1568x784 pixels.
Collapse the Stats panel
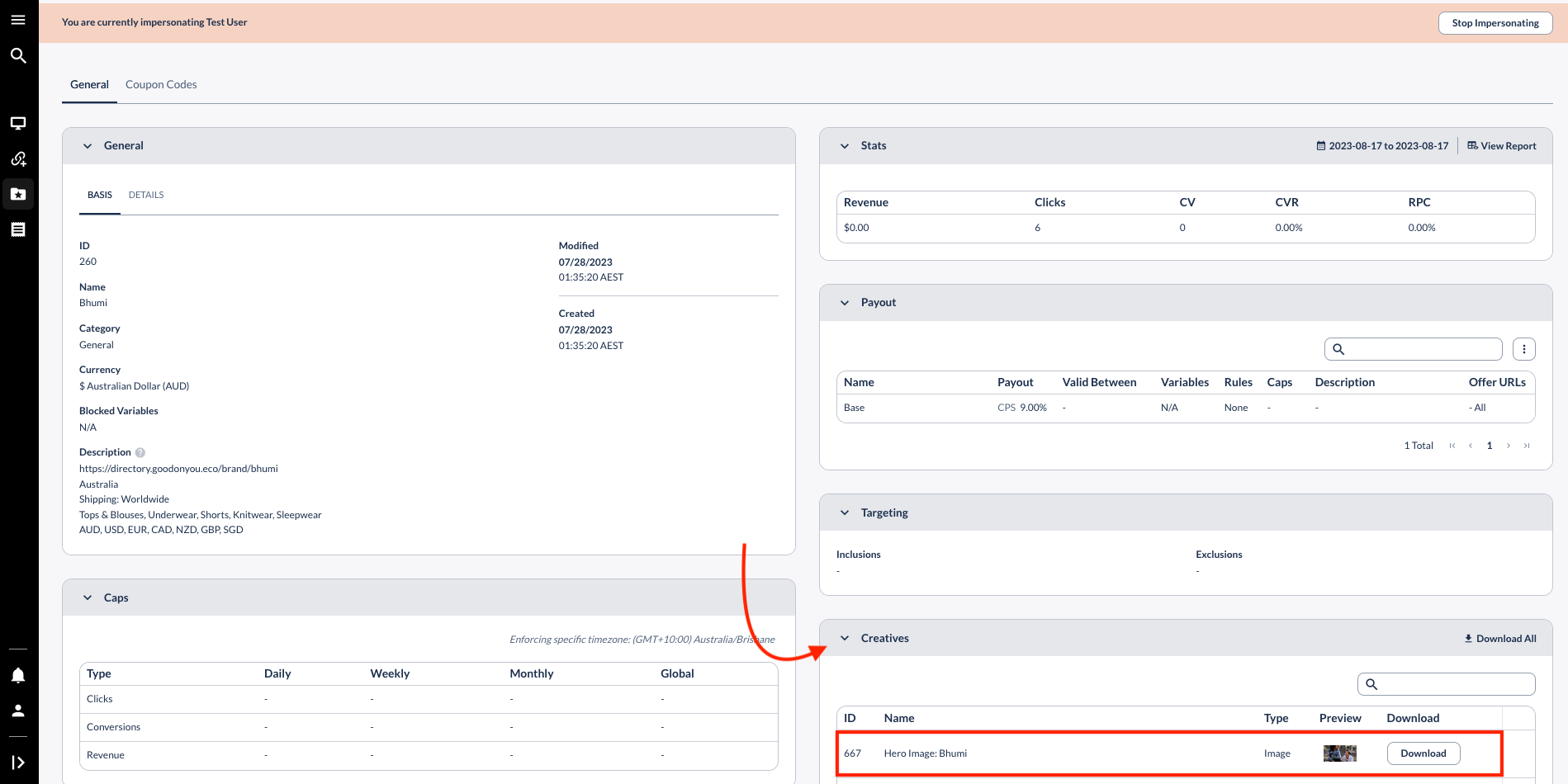coord(845,146)
